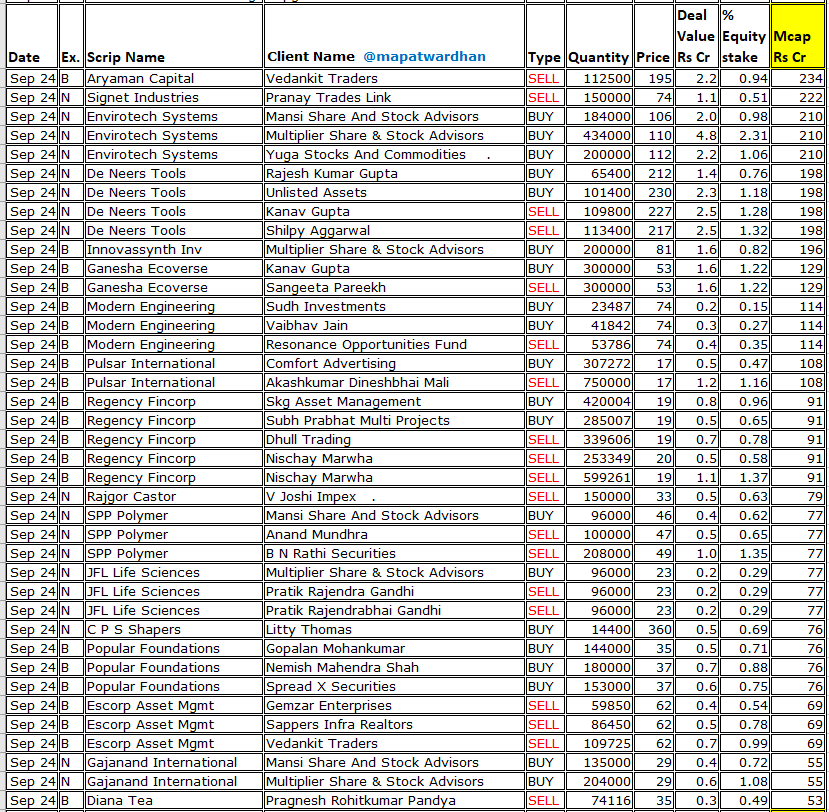Screen dimensions: 829x812
Task: Click the Date column header
Action: 31,36
